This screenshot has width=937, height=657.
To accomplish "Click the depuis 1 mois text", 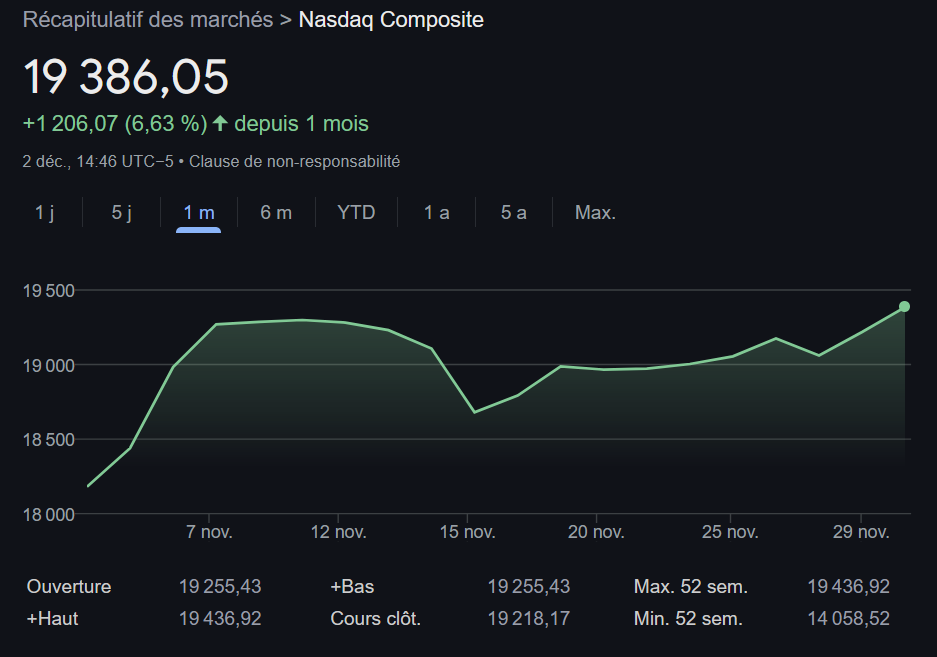I will point(301,124).
